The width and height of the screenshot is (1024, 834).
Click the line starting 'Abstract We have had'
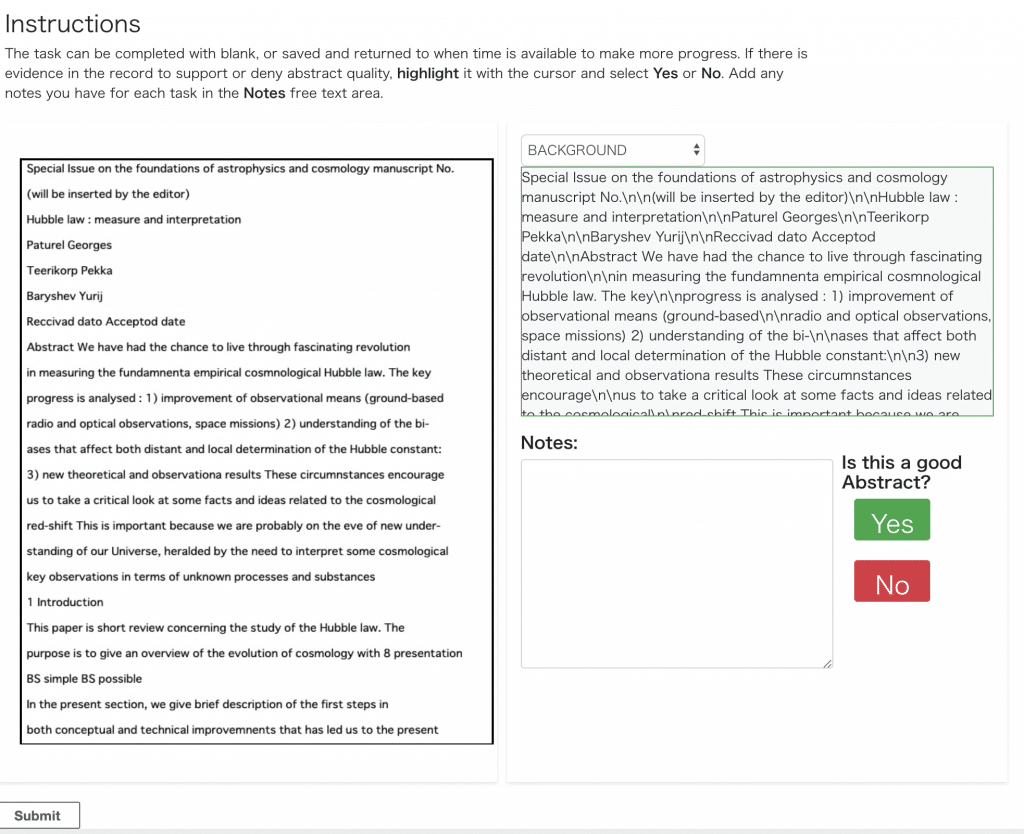click(218, 347)
